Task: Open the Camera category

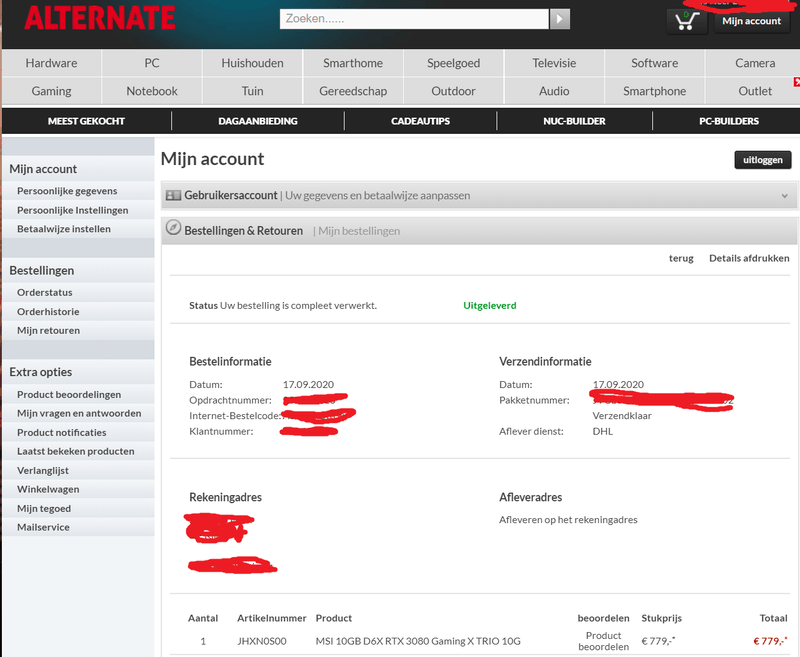Action: [x=755, y=63]
